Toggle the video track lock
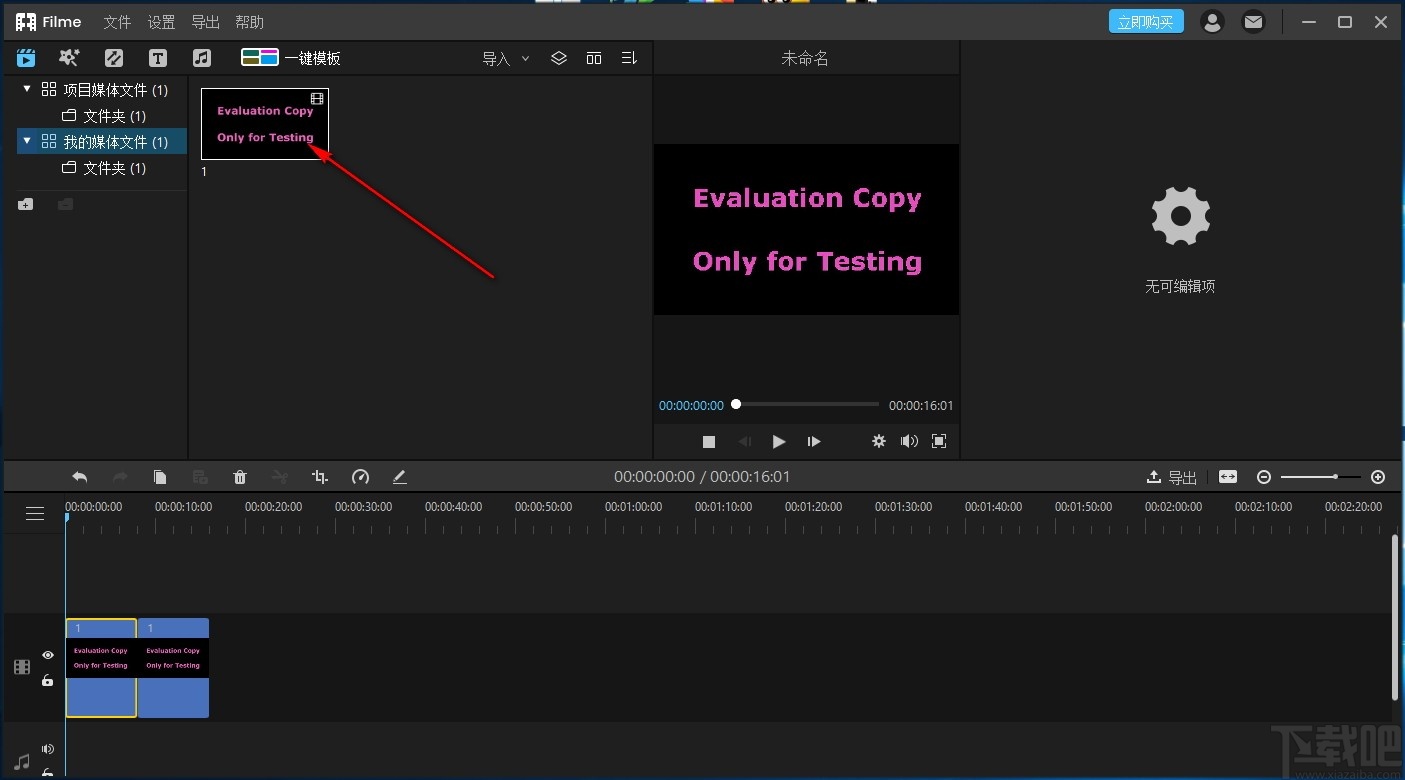Viewport: 1405px width, 780px height. click(48, 680)
